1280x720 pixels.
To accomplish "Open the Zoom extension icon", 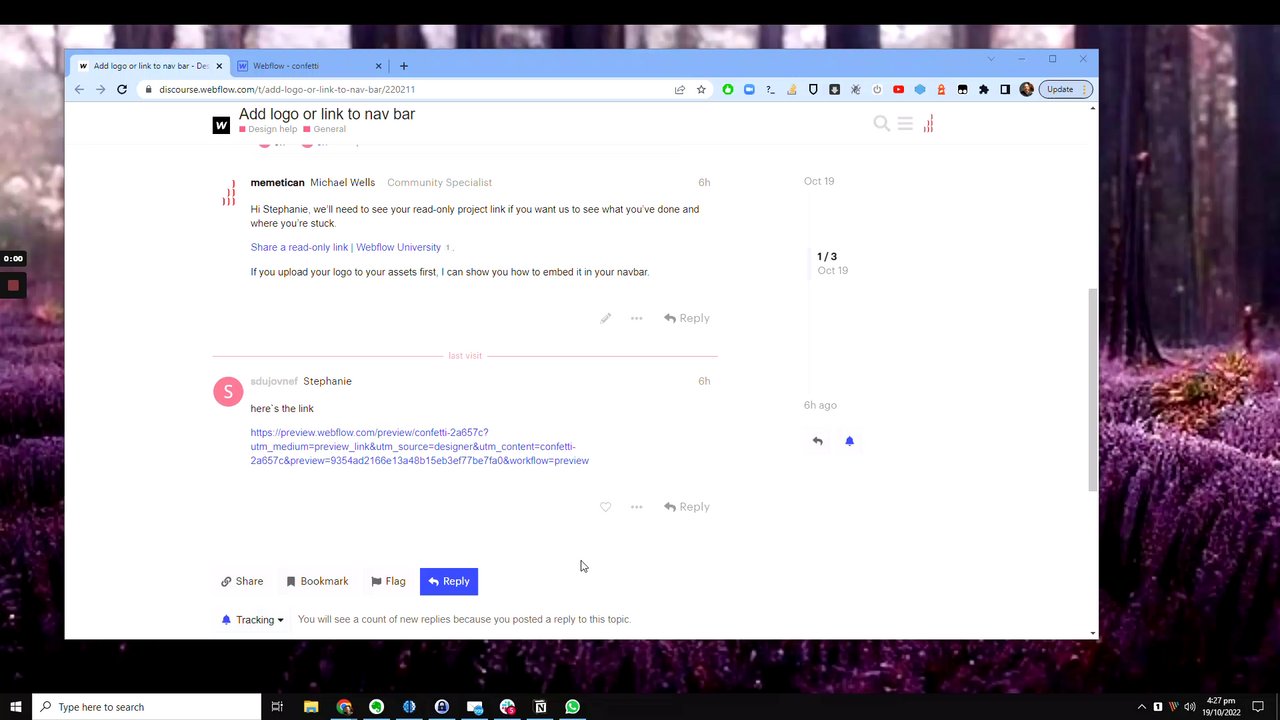I will pyautogui.click(x=749, y=89).
